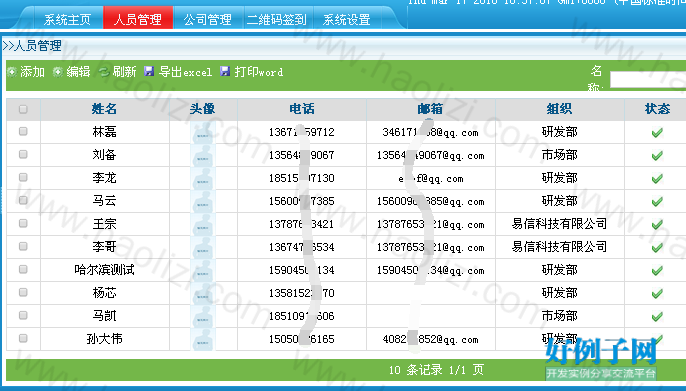The height and width of the screenshot is (391, 686).
Task: Click the 编辑 edit icon
Action: click(x=58, y=72)
